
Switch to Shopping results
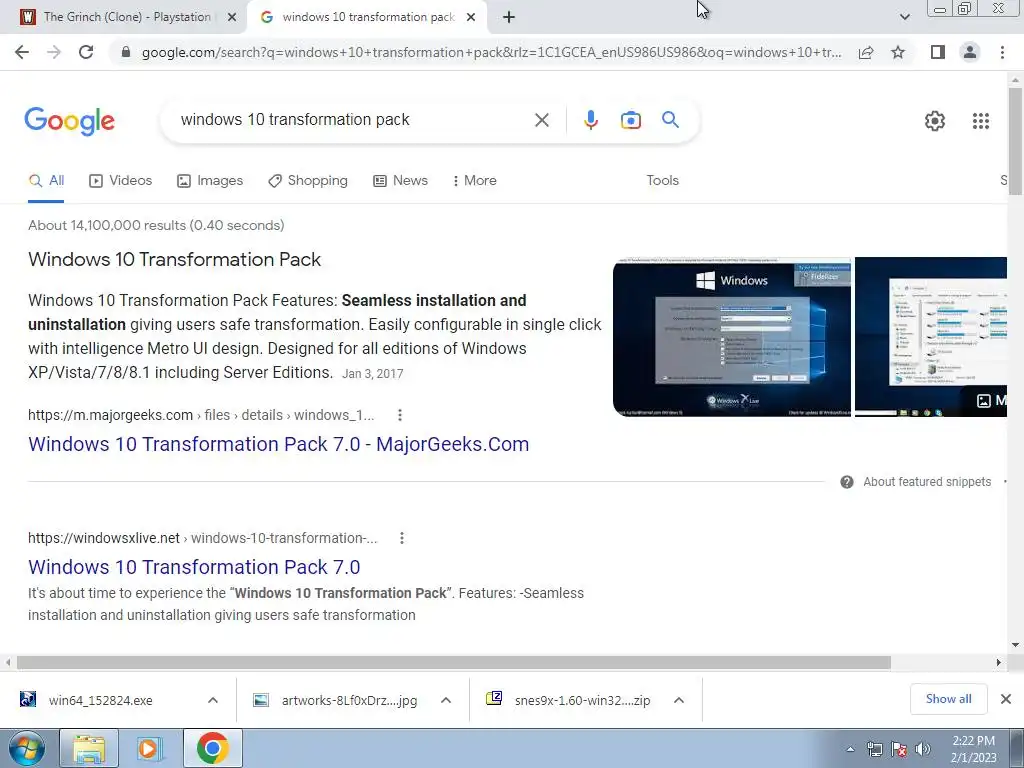(308, 181)
